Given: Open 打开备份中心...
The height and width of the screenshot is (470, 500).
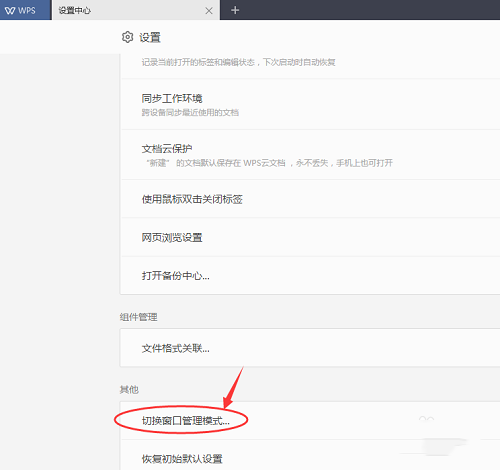Looking at the screenshot, I should click(x=310, y=276).
